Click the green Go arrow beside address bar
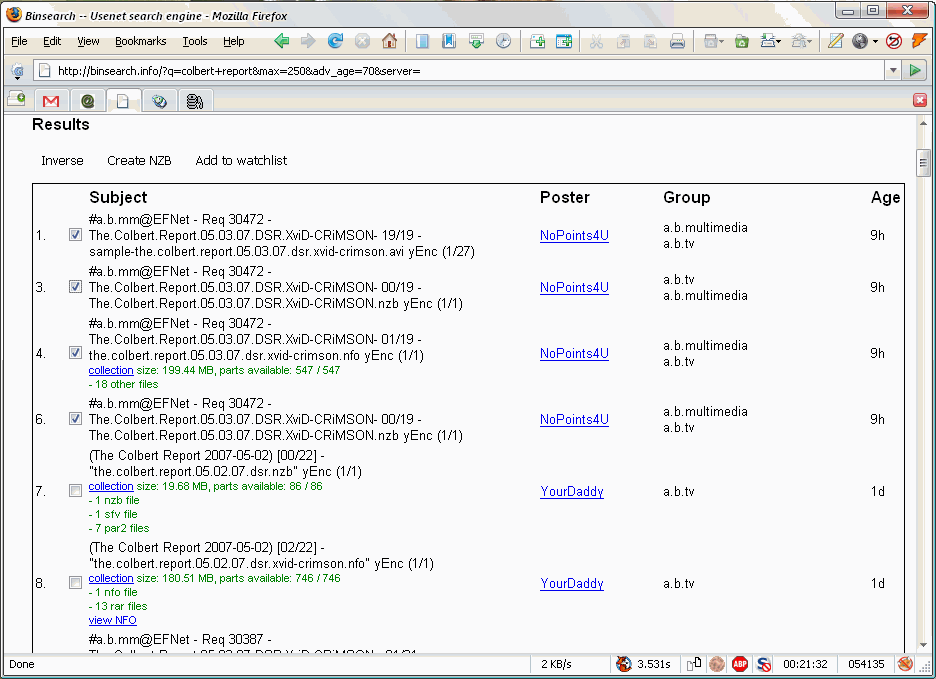This screenshot has height=679, width=936. [x=915, y=70]
